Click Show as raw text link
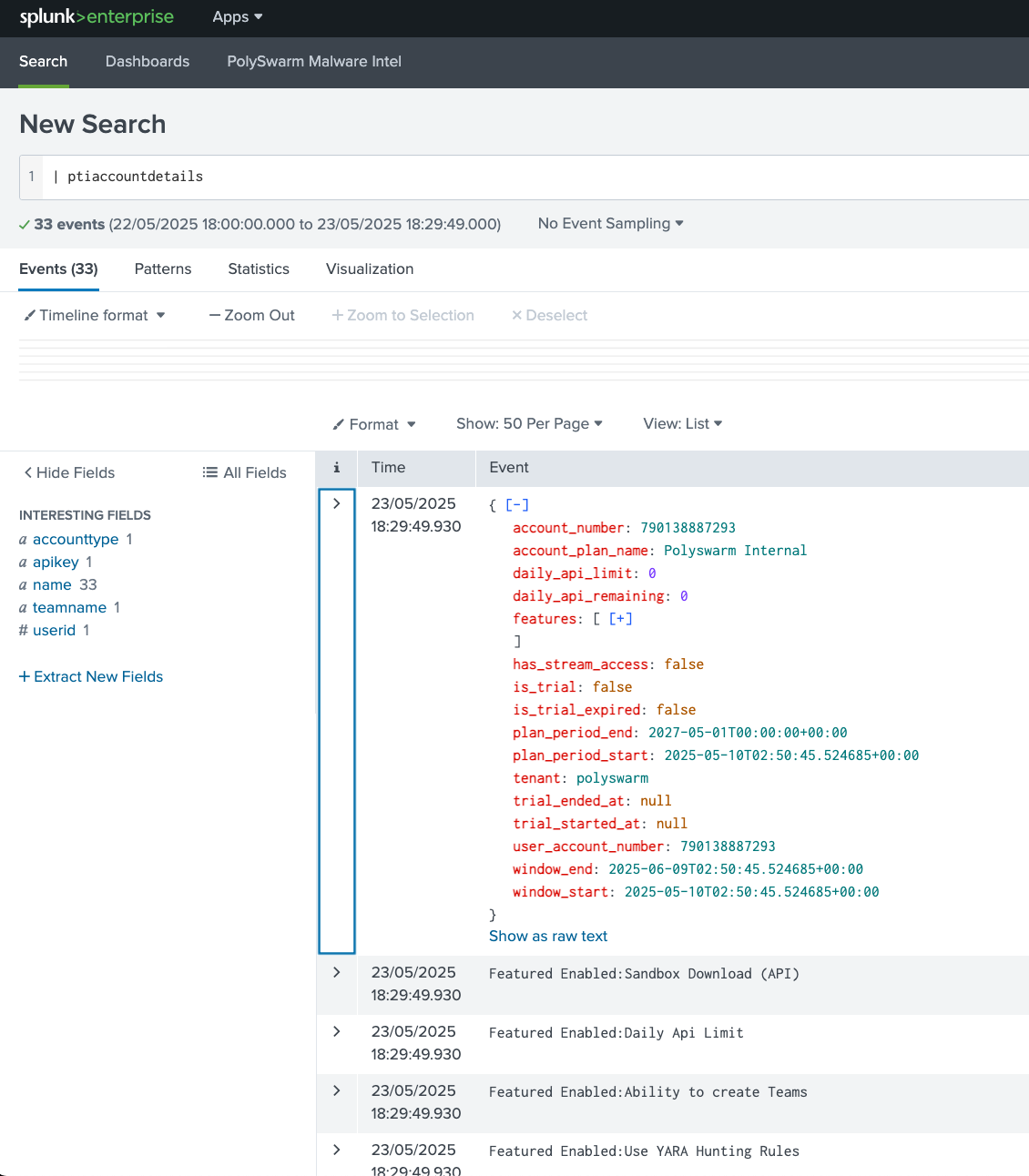 click(548, 936)
